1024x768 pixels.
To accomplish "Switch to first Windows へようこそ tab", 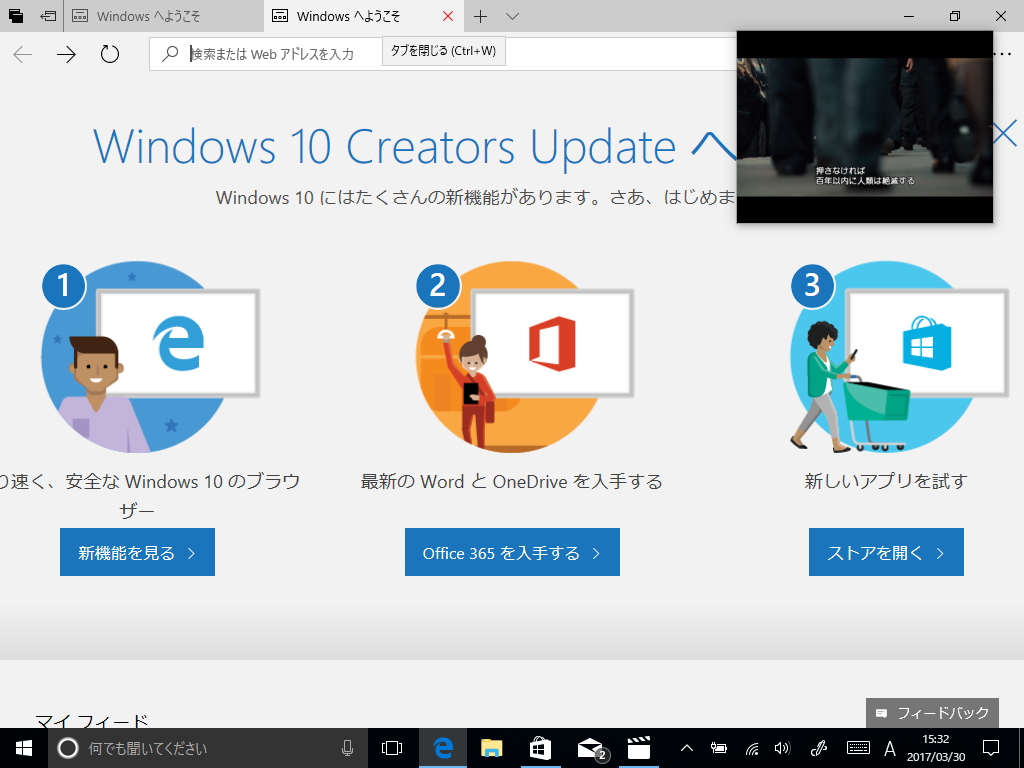I will pyautogui.click(x=163, y=16).
